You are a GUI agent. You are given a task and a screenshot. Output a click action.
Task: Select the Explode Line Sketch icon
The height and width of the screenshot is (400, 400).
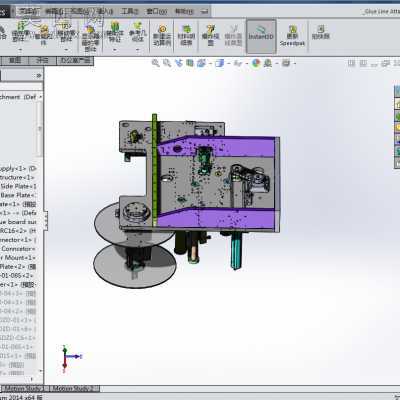coord(233,35)
